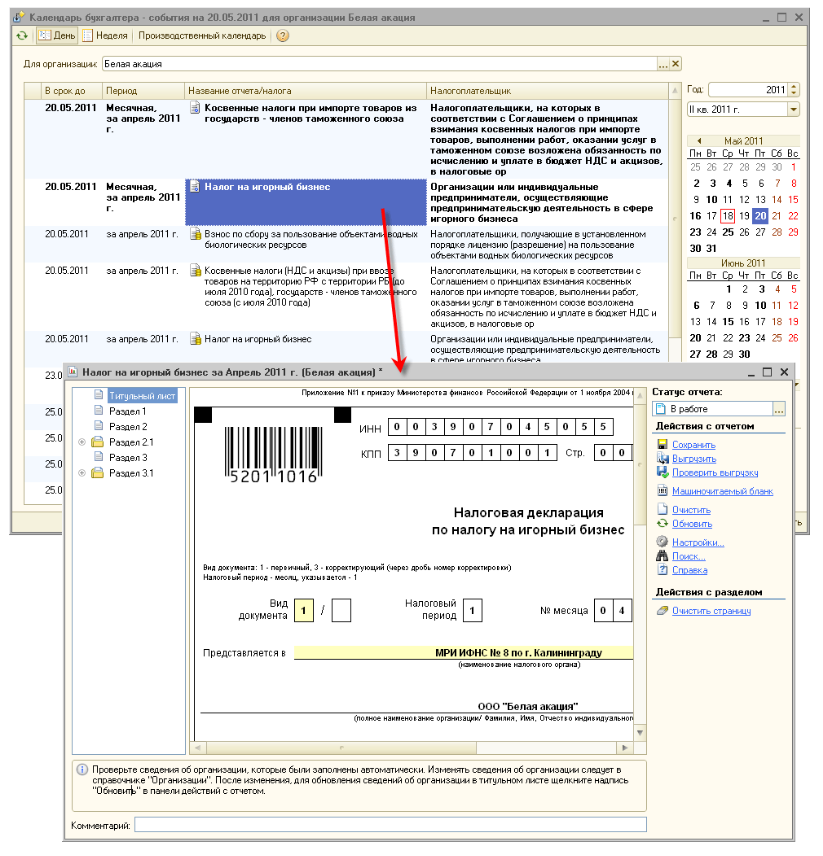Click the gear icon beside Настройки
Screen dimensions: 823x856
coord(662,543)
